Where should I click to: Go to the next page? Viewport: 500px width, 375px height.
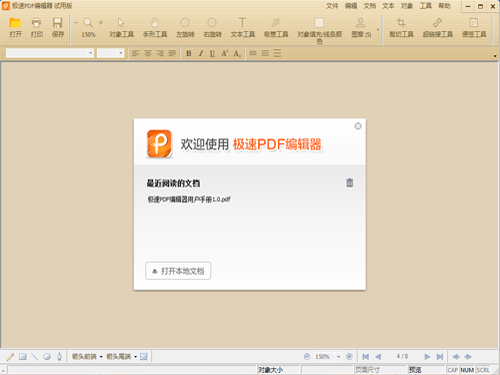(427, 357)
